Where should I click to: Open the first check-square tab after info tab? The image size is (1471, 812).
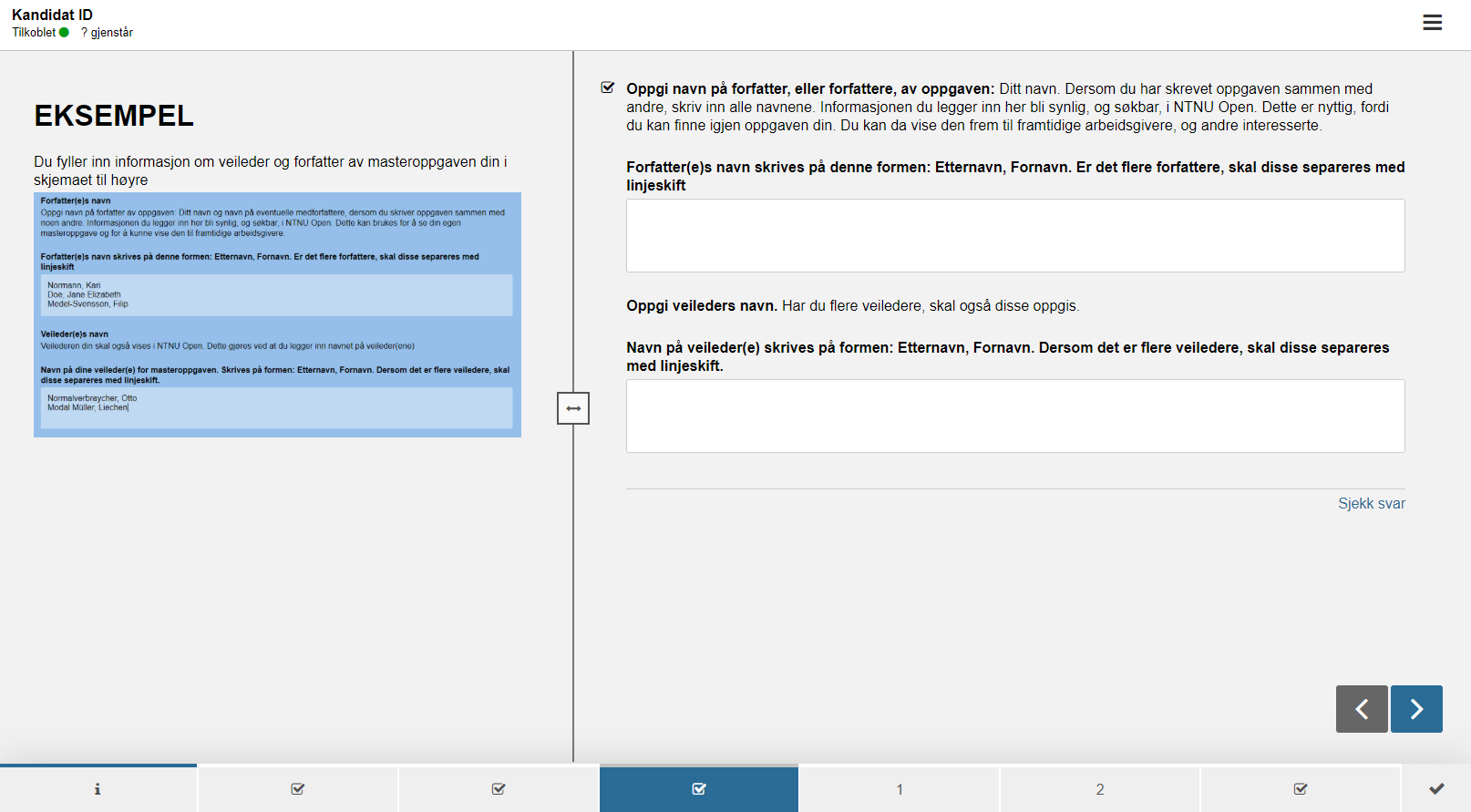(x=298, y=789)
